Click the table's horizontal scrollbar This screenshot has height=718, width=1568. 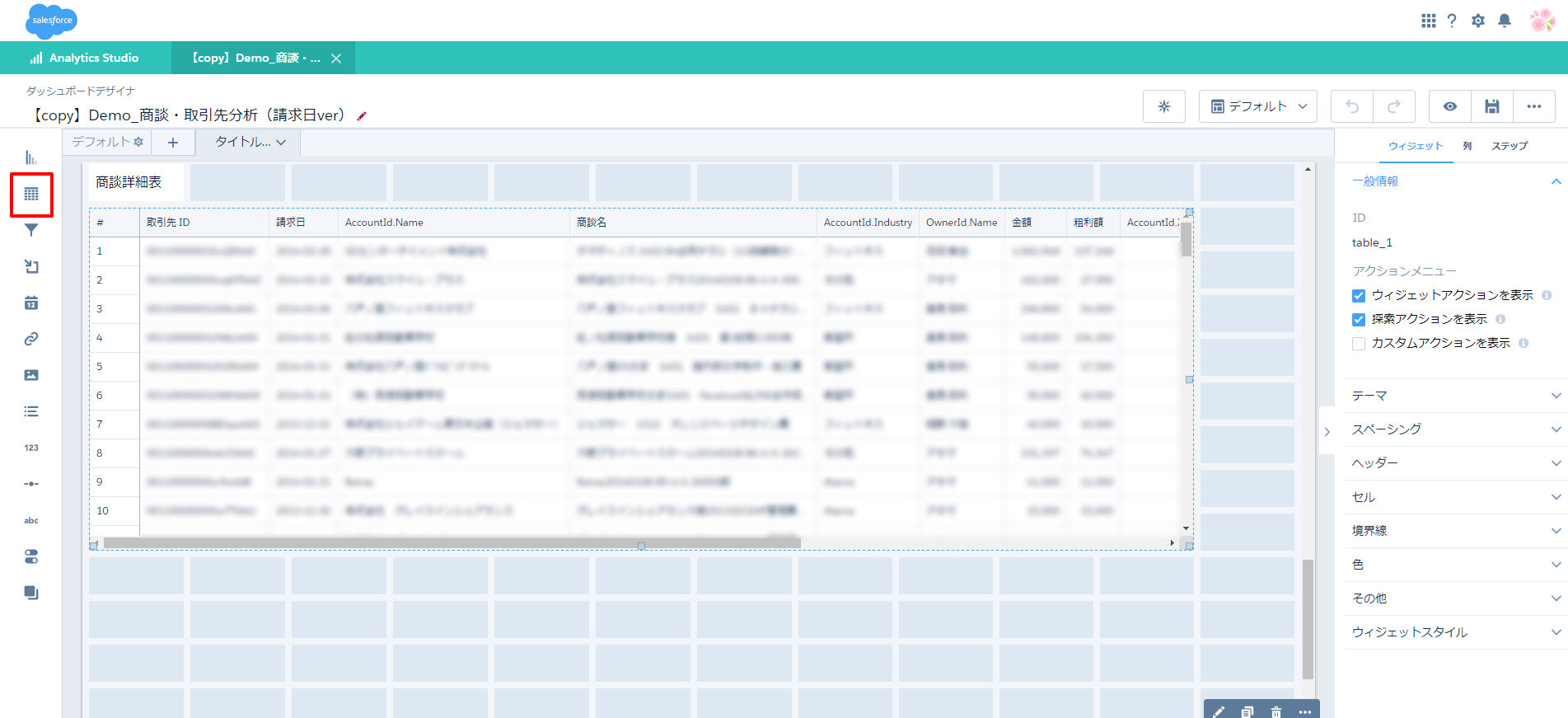[x=452, y=542]
